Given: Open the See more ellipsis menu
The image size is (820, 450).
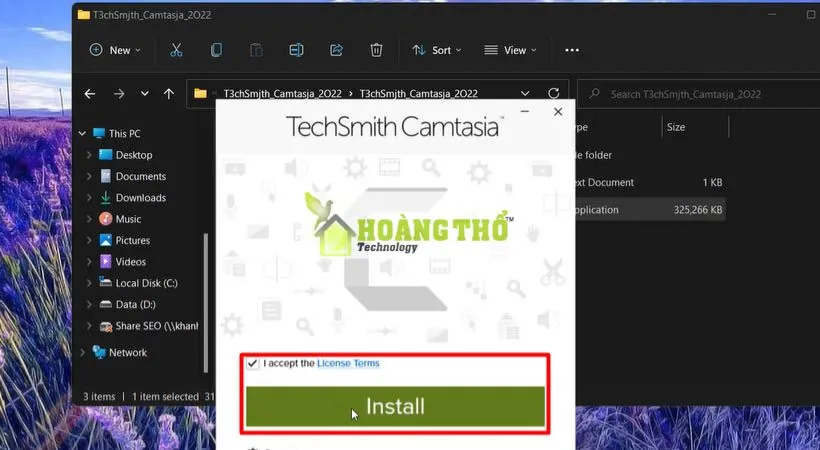Looking at the screenshot, I should [x=572, y=50].
